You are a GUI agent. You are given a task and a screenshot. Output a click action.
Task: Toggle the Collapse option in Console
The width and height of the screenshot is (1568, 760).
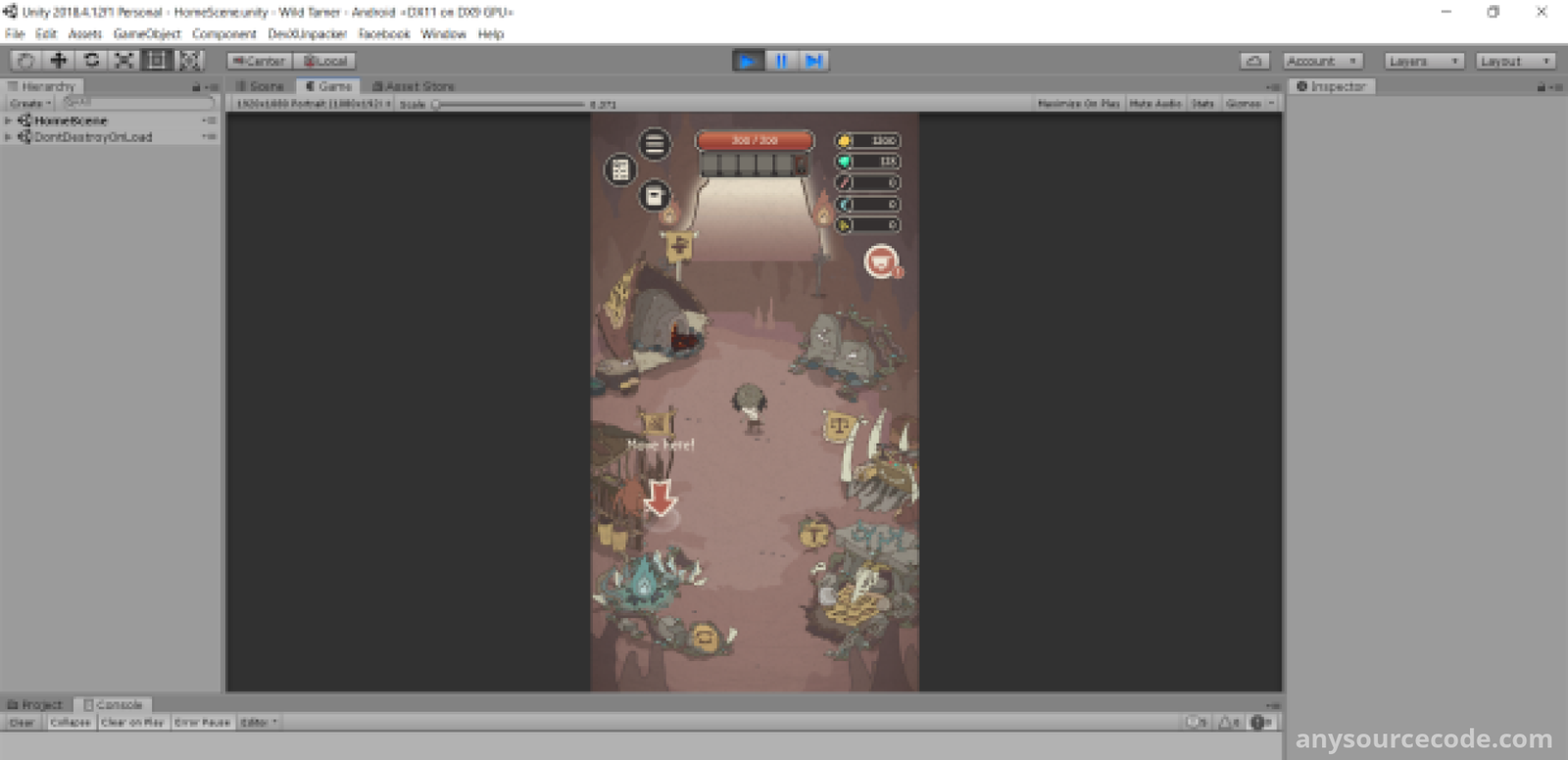coord(70,723)
